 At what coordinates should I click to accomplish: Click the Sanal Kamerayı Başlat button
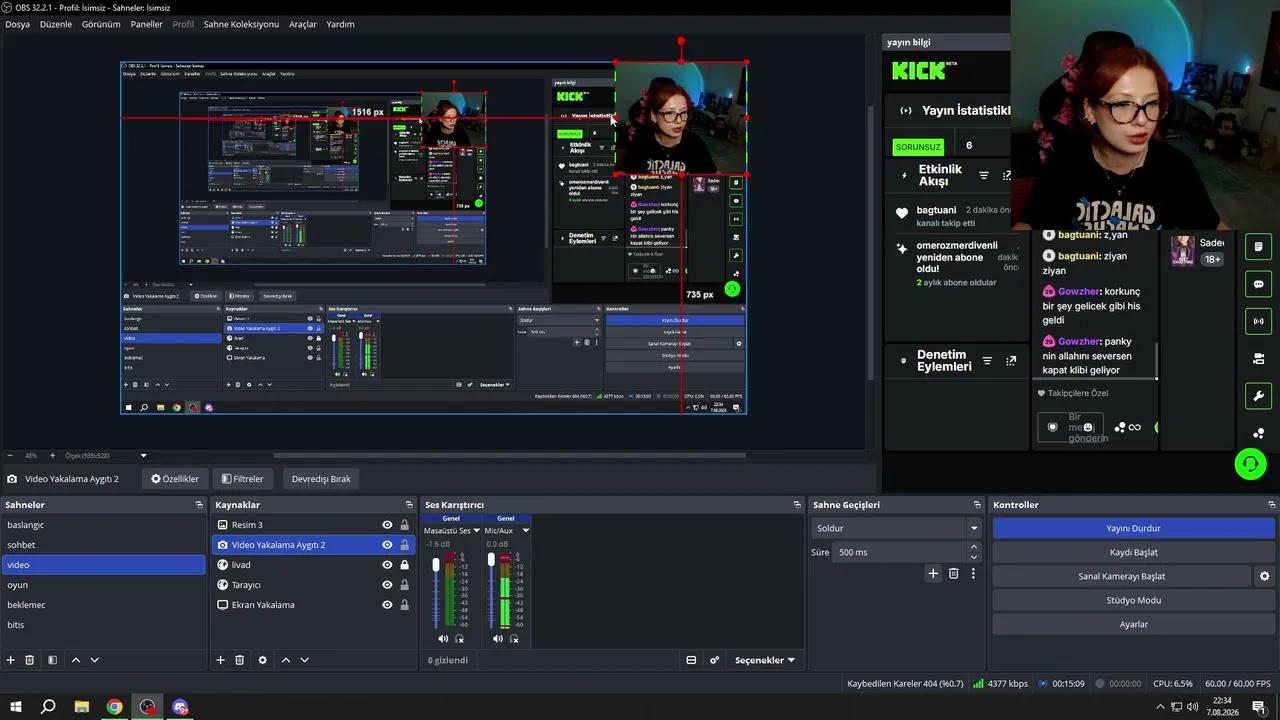[x=1121, y=576]
